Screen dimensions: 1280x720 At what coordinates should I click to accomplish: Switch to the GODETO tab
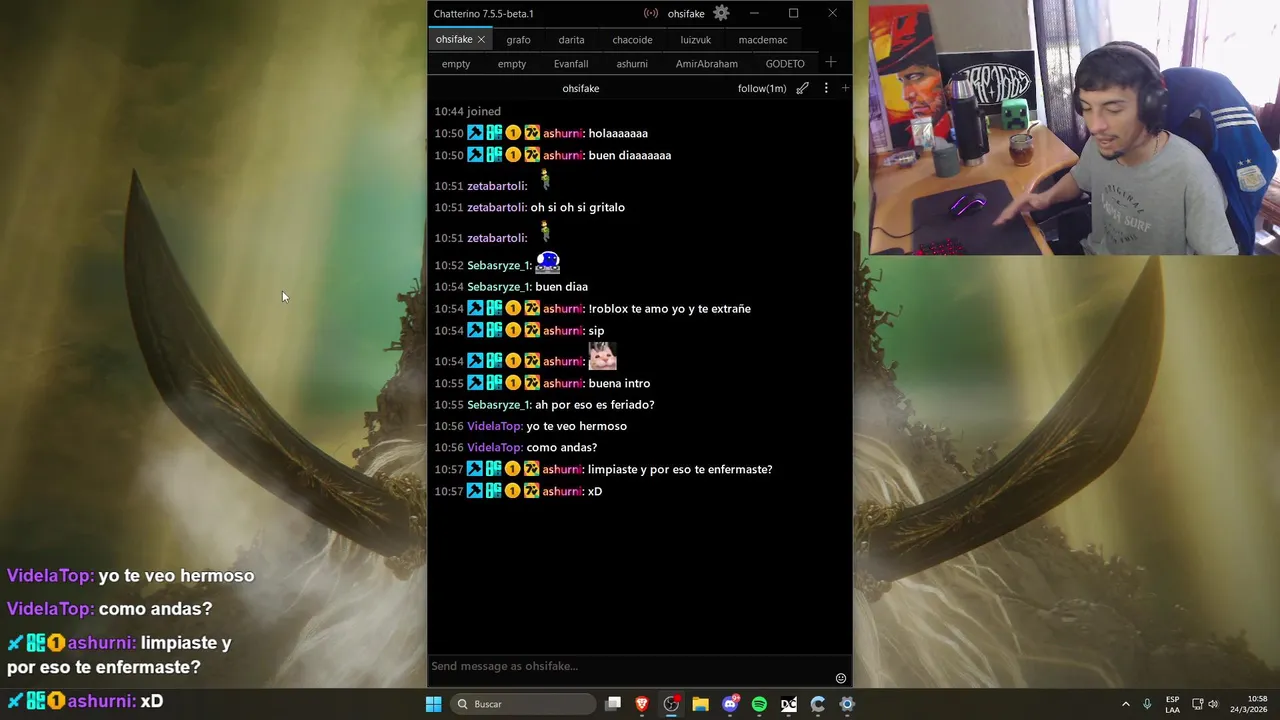pos(785,64)
